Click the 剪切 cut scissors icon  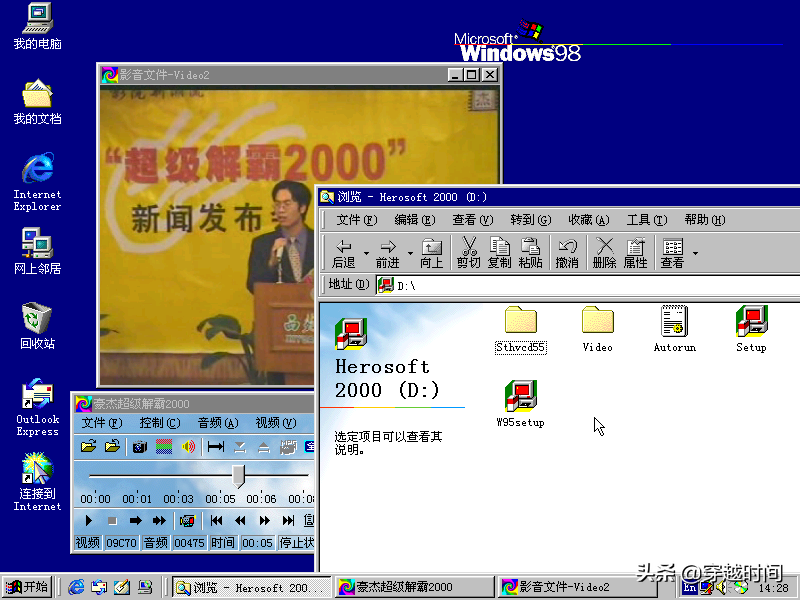(468, 254)
